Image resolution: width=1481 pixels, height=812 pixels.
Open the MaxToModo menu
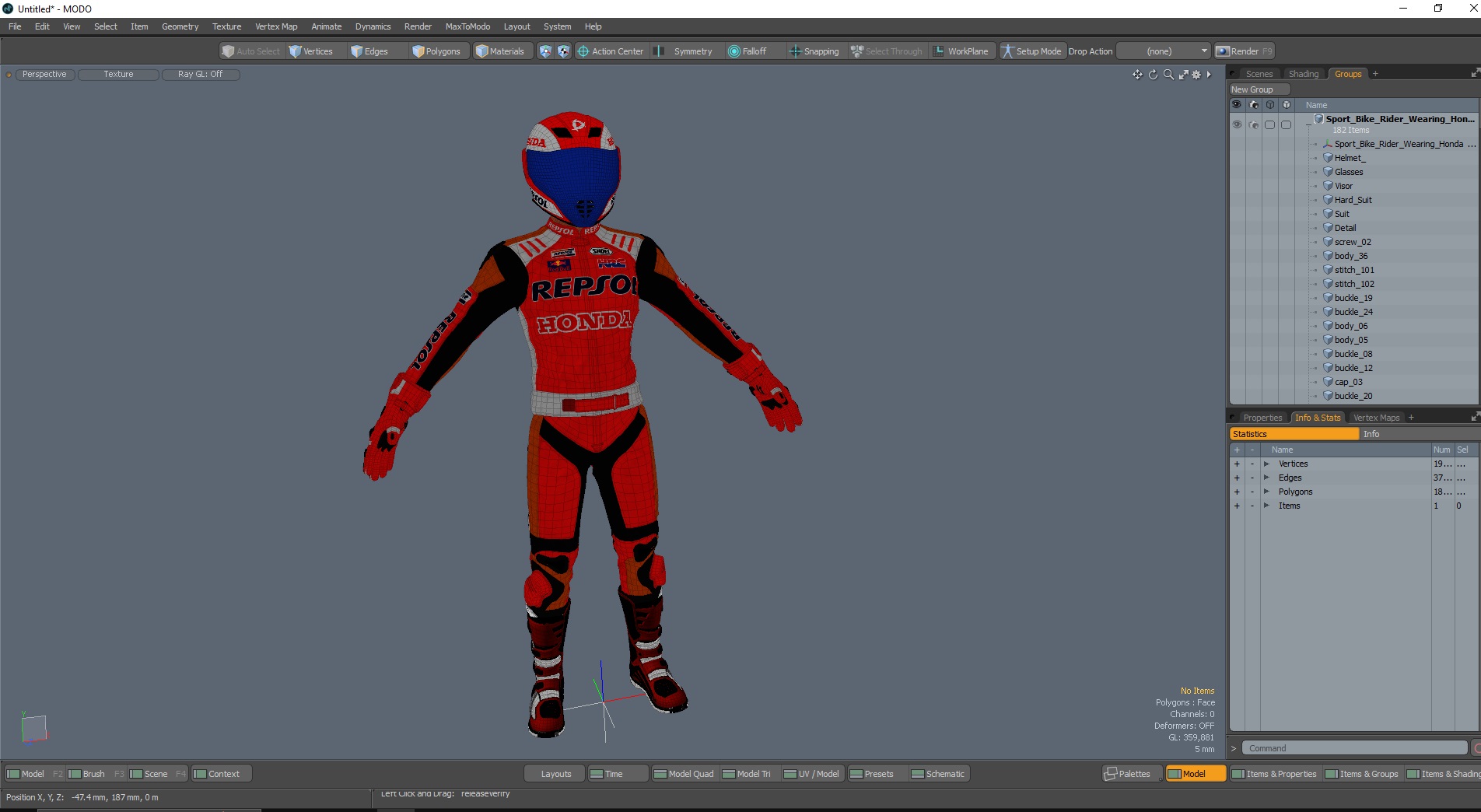coord(467,26)
